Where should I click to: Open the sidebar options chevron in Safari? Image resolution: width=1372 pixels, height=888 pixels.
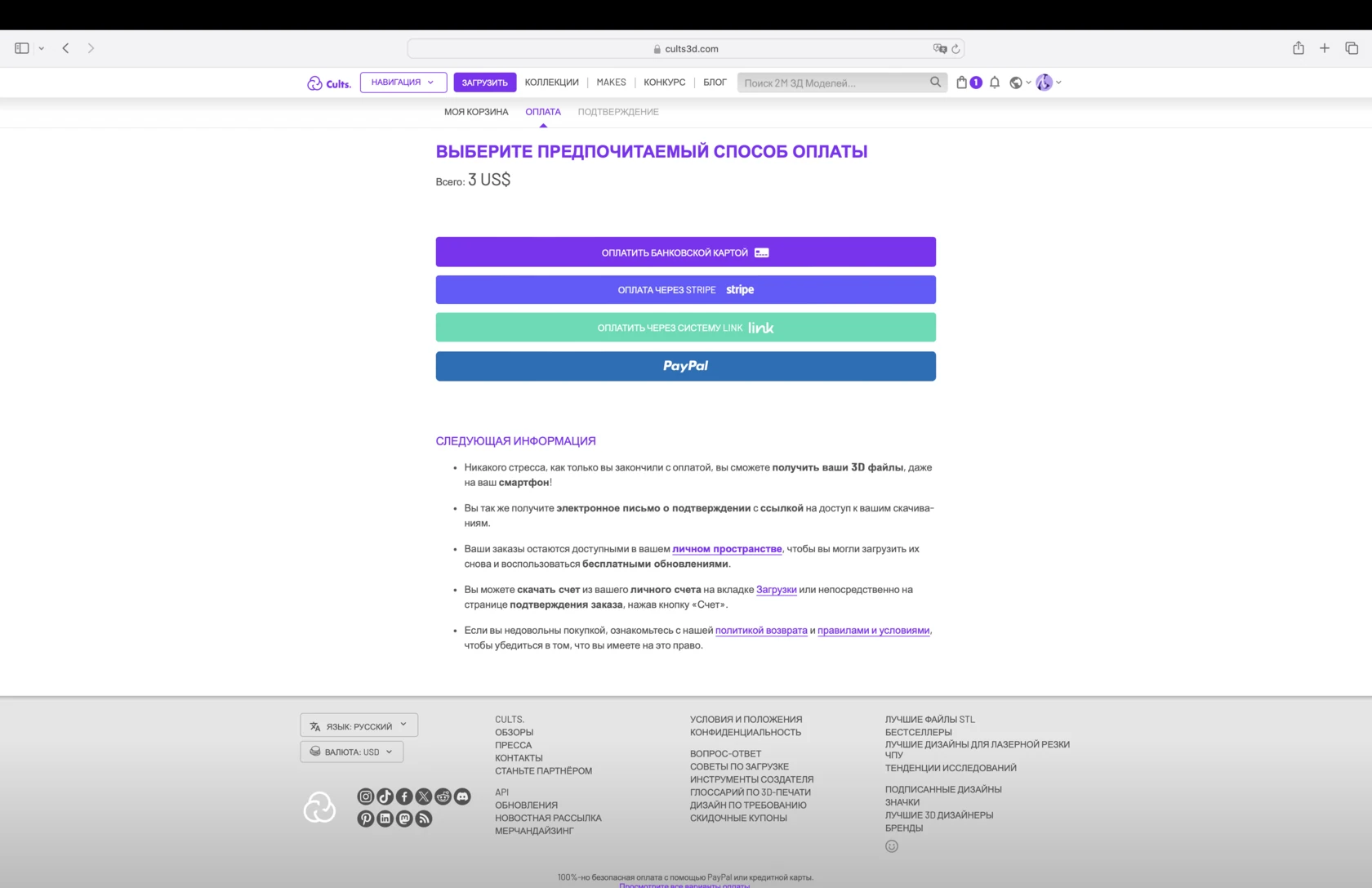[x=42, y=48]
